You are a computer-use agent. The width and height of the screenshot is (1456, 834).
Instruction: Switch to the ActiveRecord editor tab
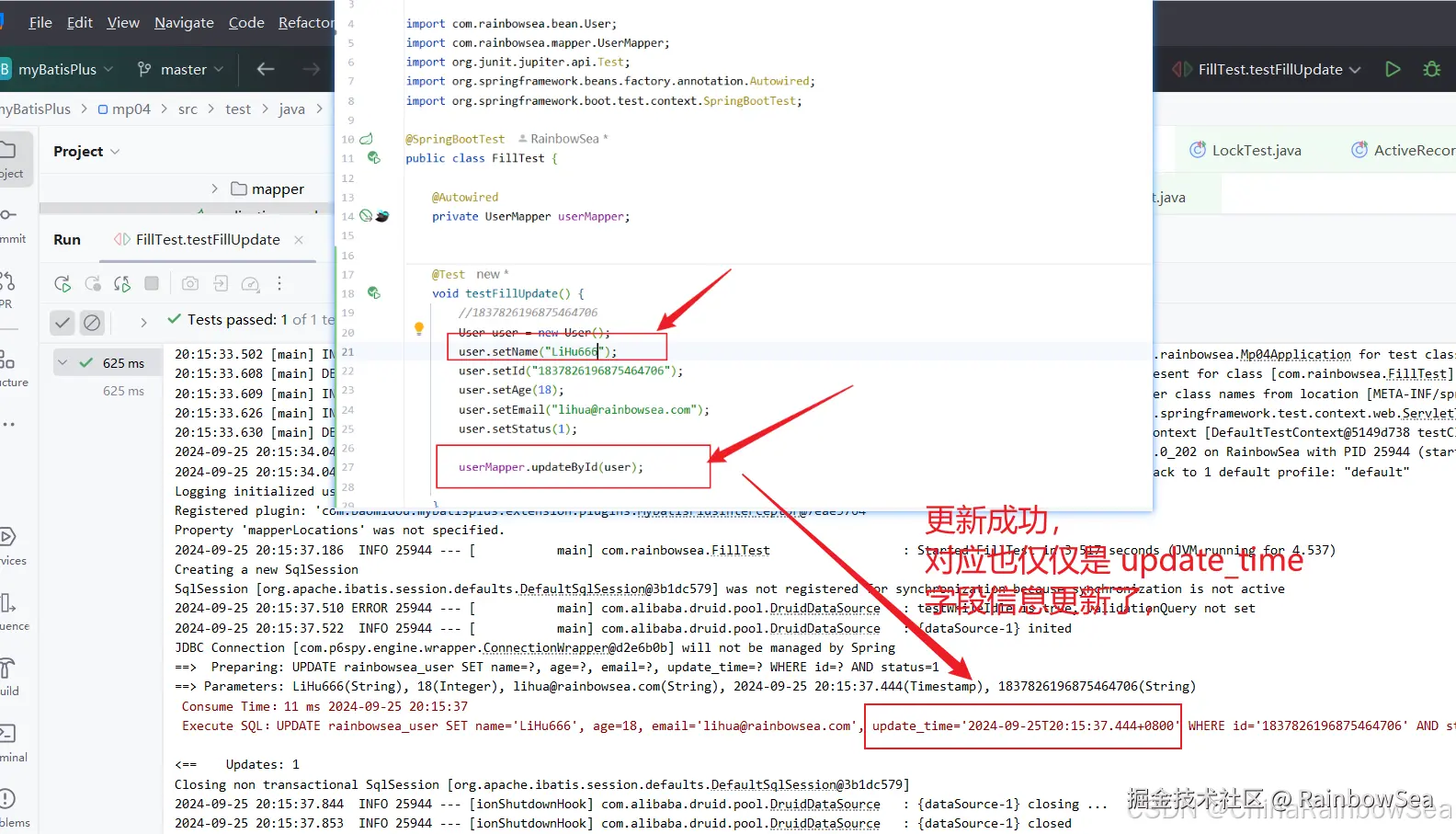[1403, 150]
